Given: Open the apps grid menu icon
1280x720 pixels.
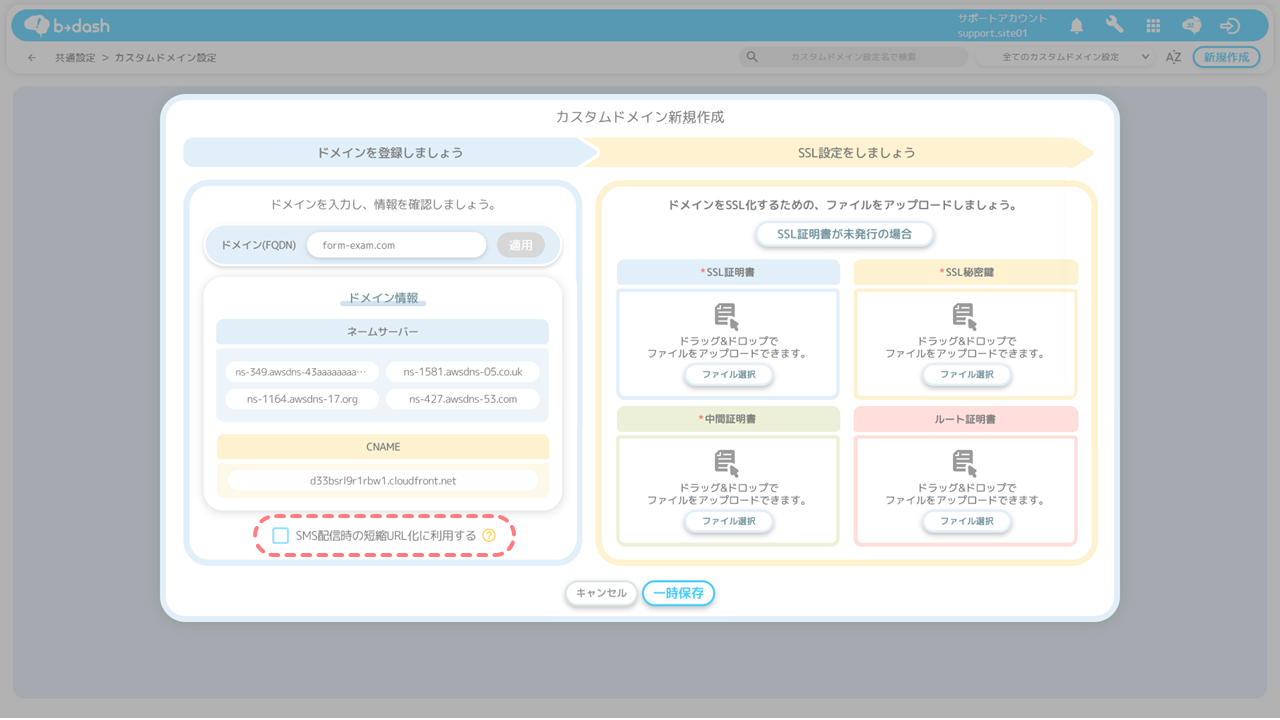Looking at the screenshot, I should pos(1153,26).
